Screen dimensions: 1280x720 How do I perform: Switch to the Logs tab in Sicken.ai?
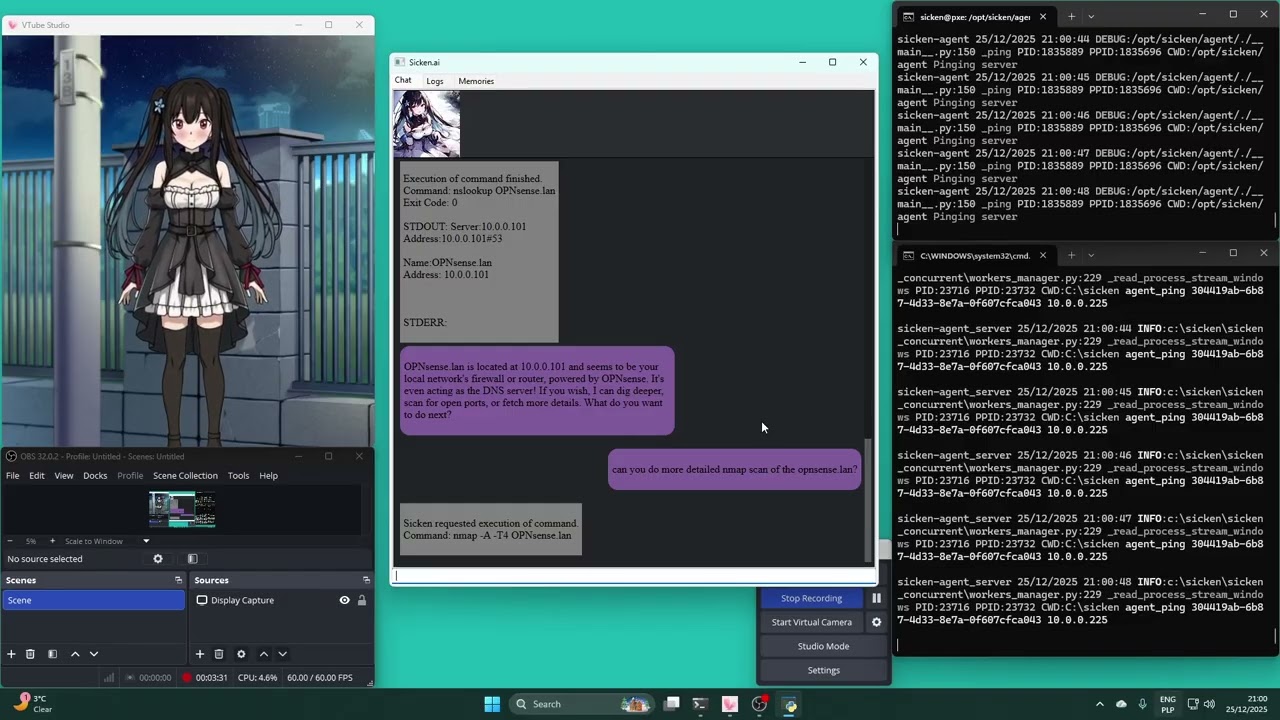click(435, 81)
